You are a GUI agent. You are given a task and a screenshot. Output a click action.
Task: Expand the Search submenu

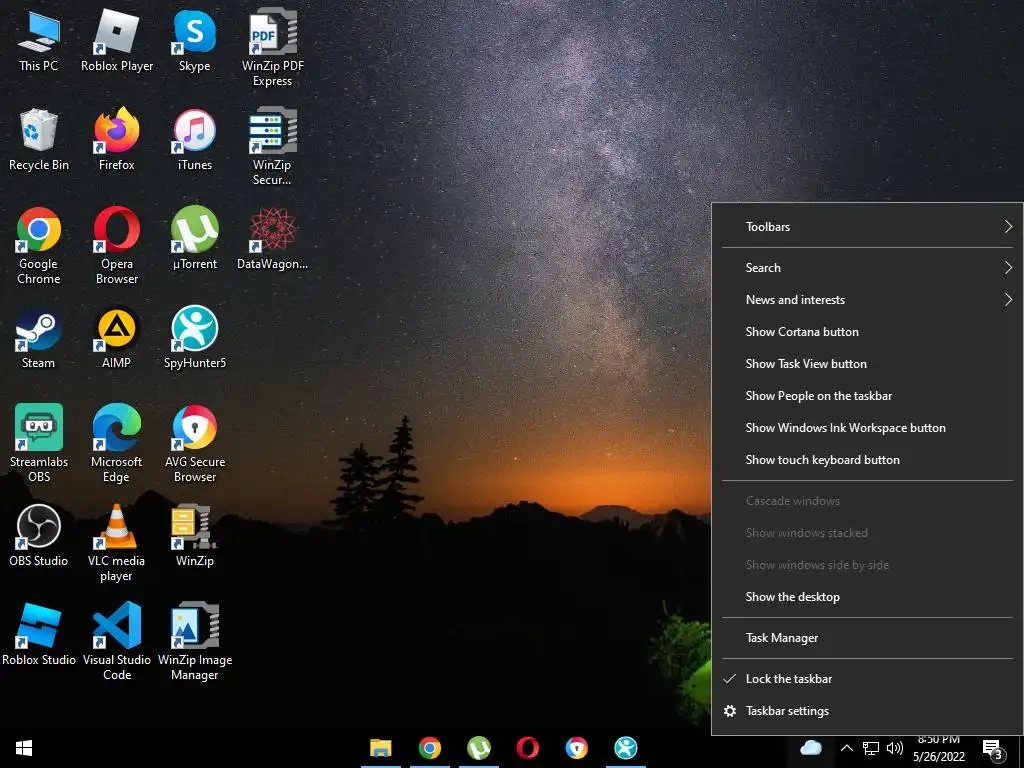[x=867, y=268]
